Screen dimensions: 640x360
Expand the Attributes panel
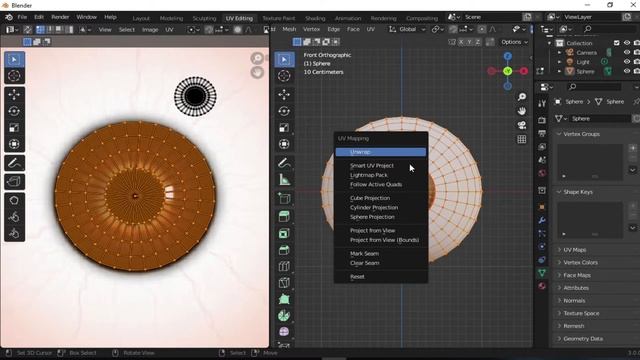pyautogui.click(x=576, y=288)
